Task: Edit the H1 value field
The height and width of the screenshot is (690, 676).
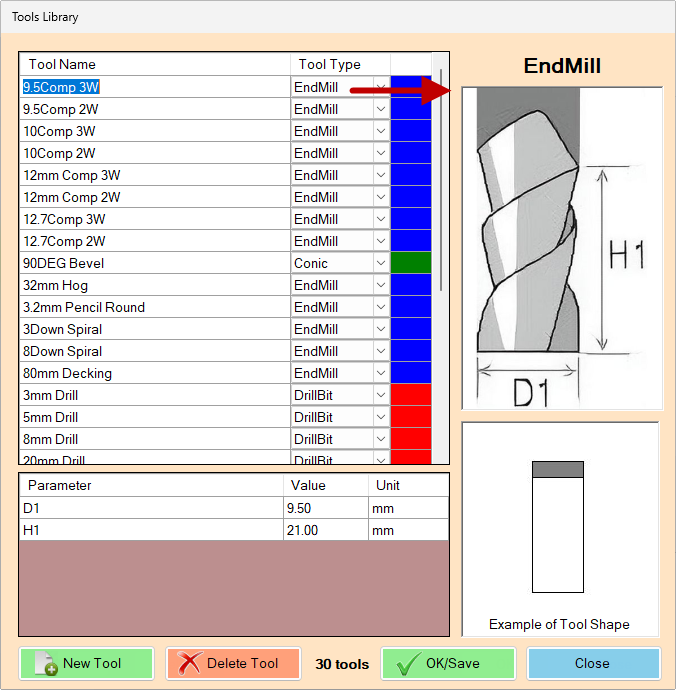Action: click(324, 530)
